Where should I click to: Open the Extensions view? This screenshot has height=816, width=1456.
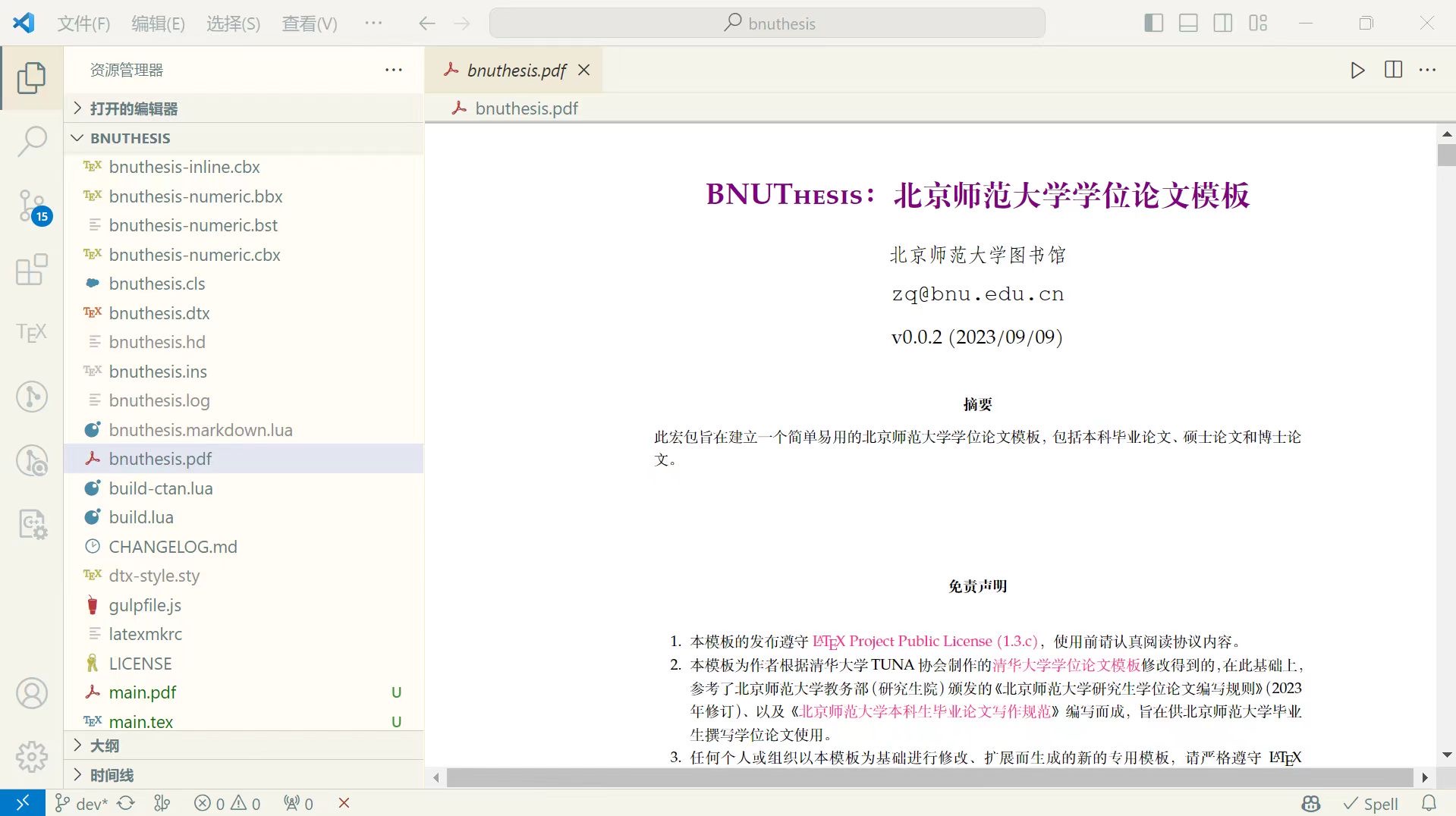[x=31, y=269]
